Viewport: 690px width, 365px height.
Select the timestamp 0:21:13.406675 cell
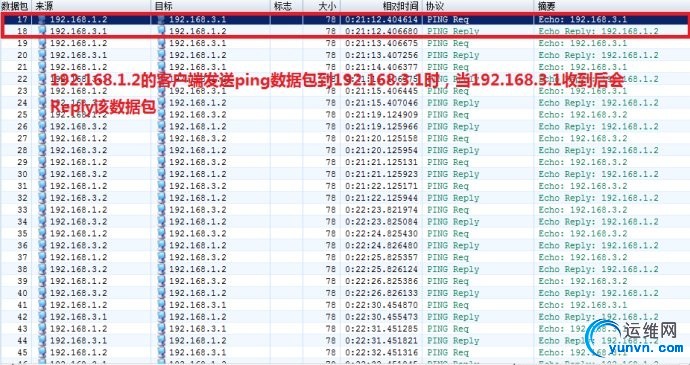(381, 43)
